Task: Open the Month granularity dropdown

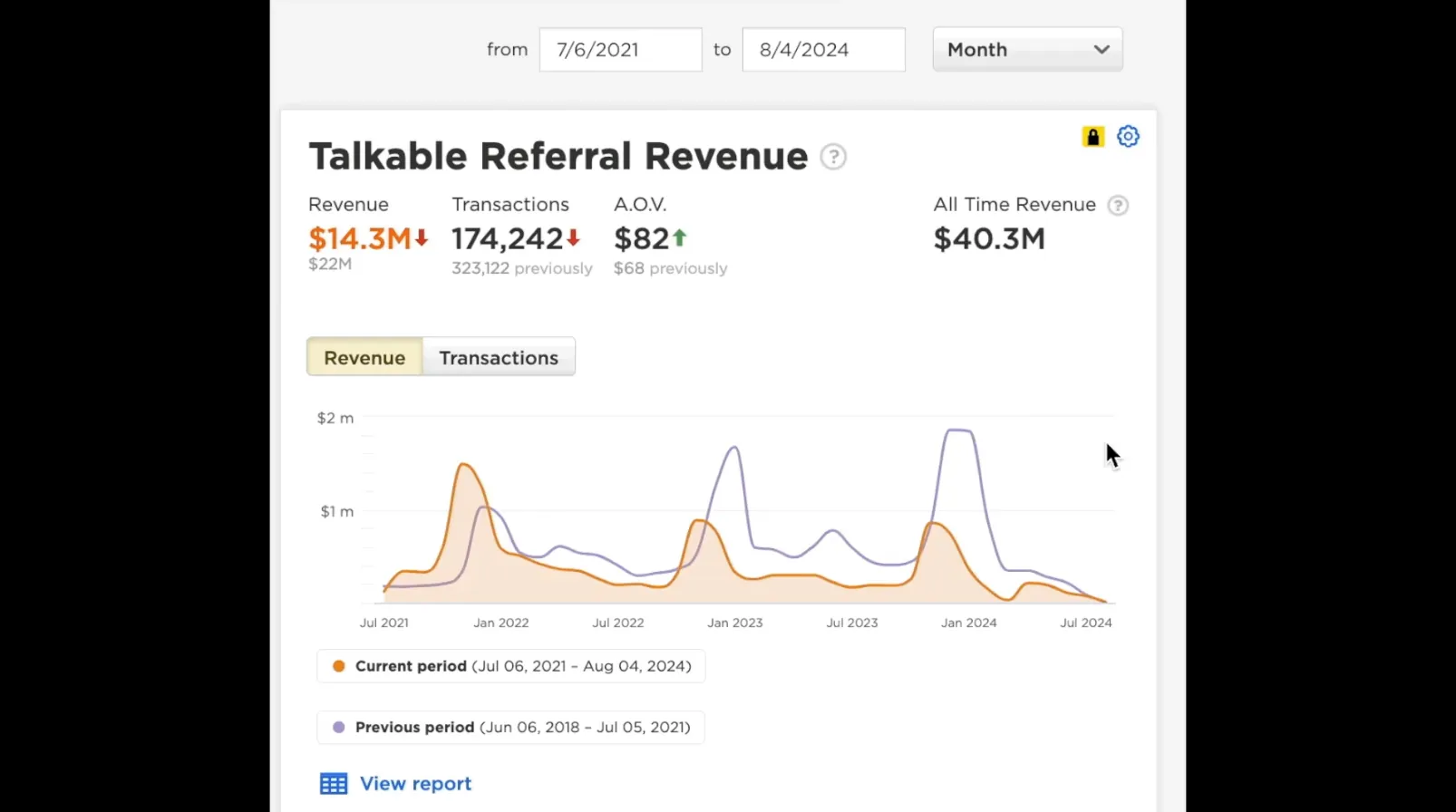Action: 1028,50
